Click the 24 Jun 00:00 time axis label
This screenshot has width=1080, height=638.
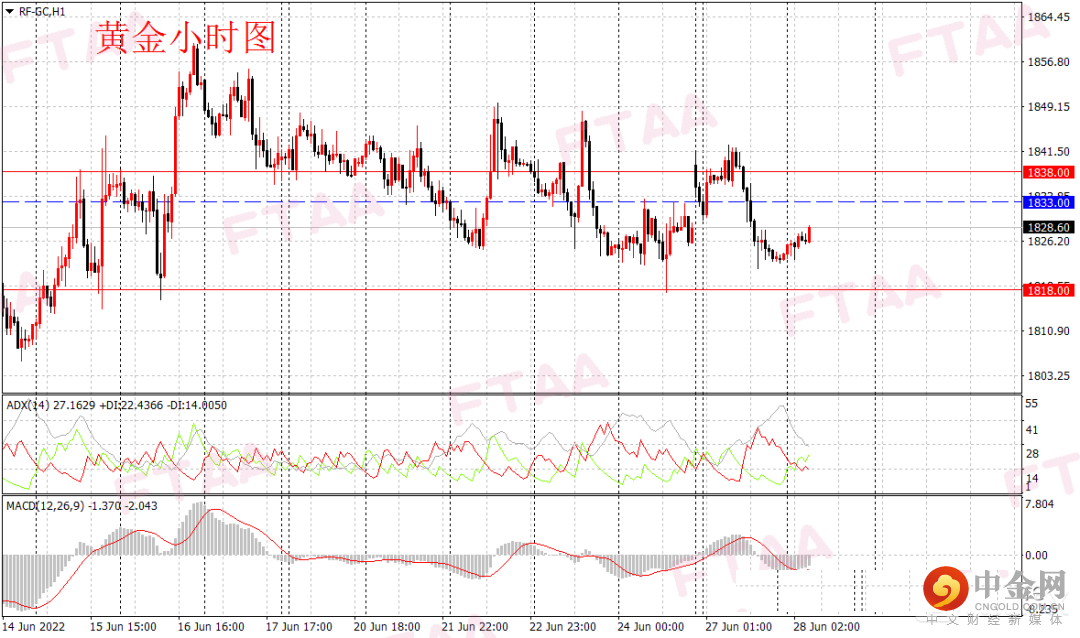coord(651,627)
